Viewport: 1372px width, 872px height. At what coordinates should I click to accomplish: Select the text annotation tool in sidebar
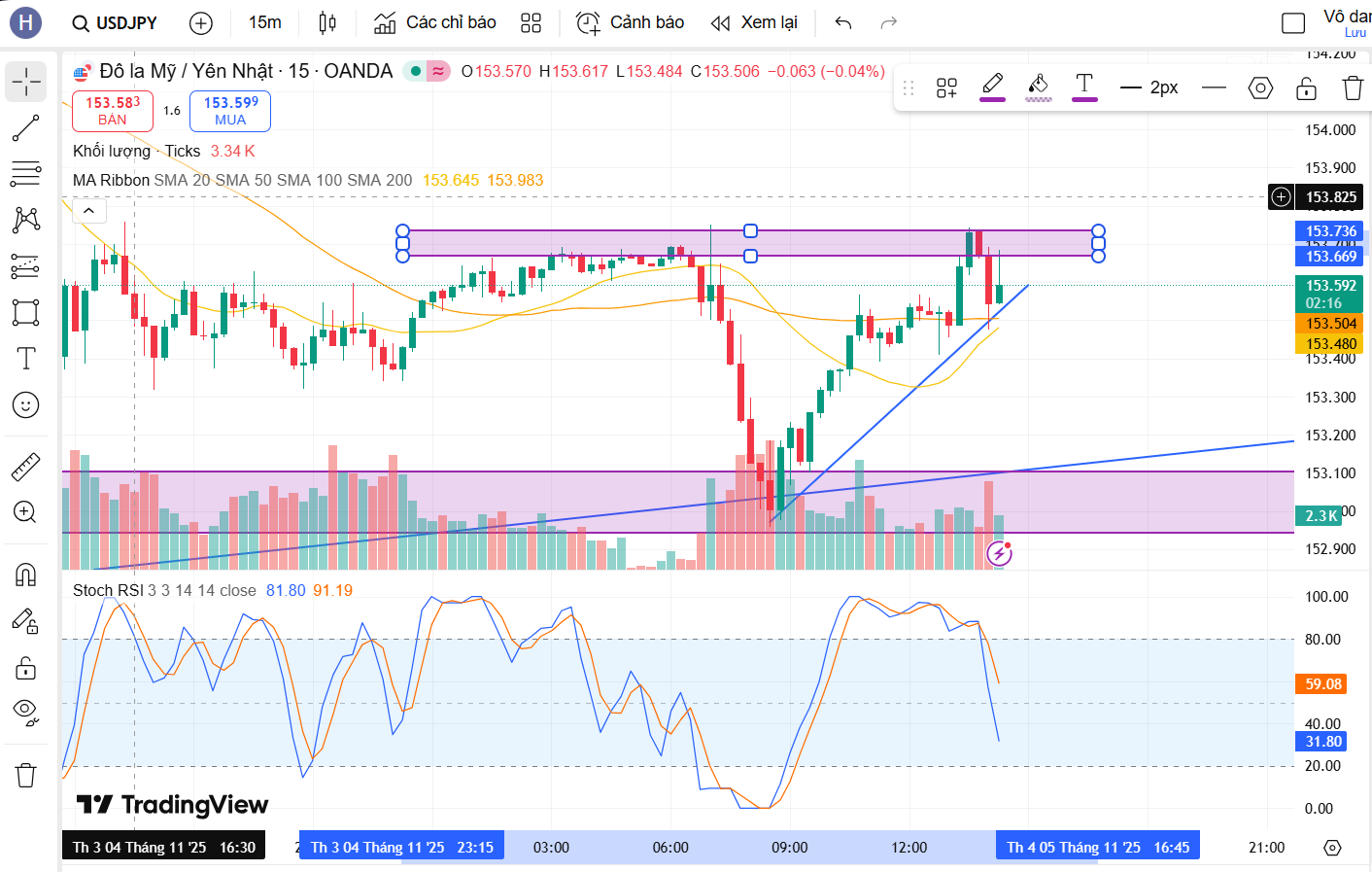coord(25,359)
